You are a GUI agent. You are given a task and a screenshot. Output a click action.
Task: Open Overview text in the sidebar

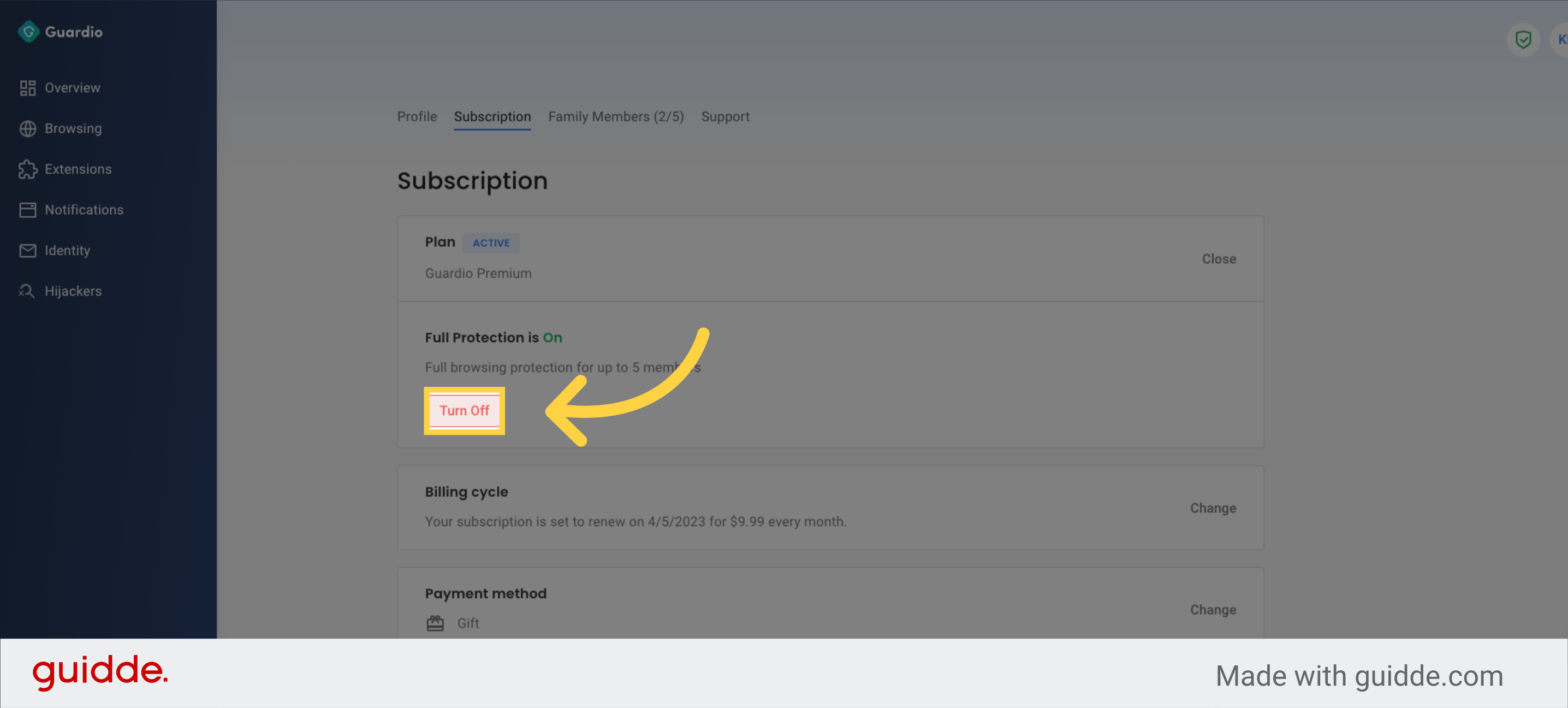coord(73,88)
